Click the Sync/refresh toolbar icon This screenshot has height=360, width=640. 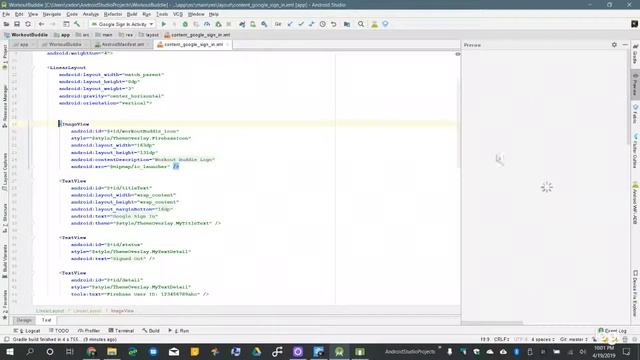pyautogui.click(x=28, y=24)
